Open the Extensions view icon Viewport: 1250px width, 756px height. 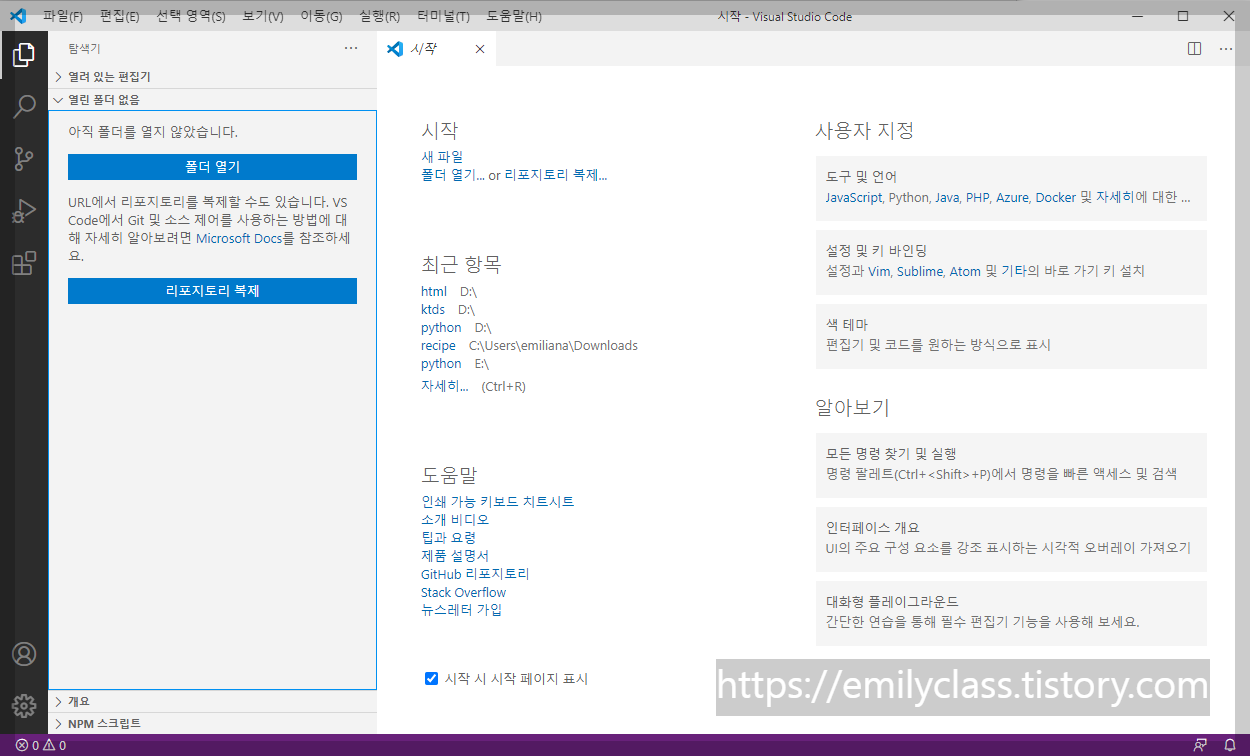tap(24, 263)
